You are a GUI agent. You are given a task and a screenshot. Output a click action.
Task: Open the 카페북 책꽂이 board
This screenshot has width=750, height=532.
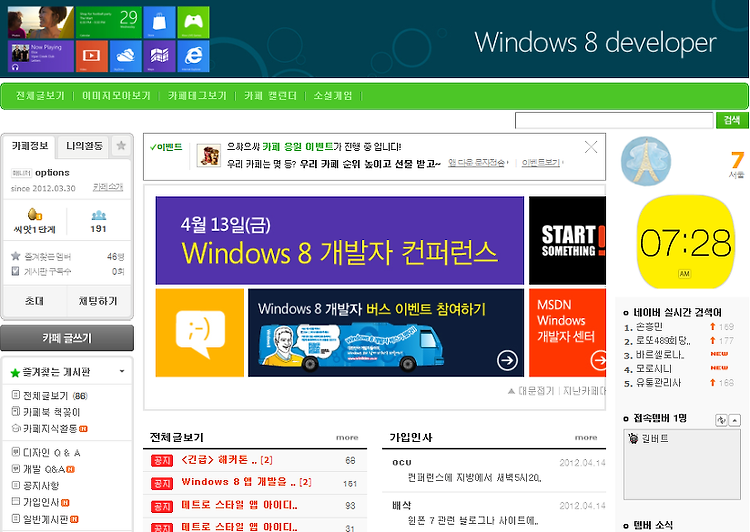click(51, 412)
